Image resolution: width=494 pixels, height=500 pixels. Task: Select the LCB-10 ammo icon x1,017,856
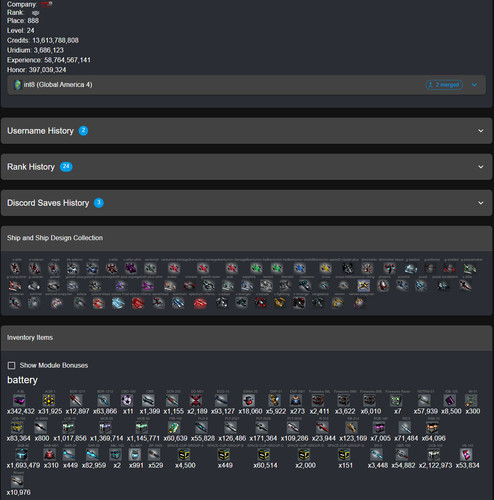point(68,427)
